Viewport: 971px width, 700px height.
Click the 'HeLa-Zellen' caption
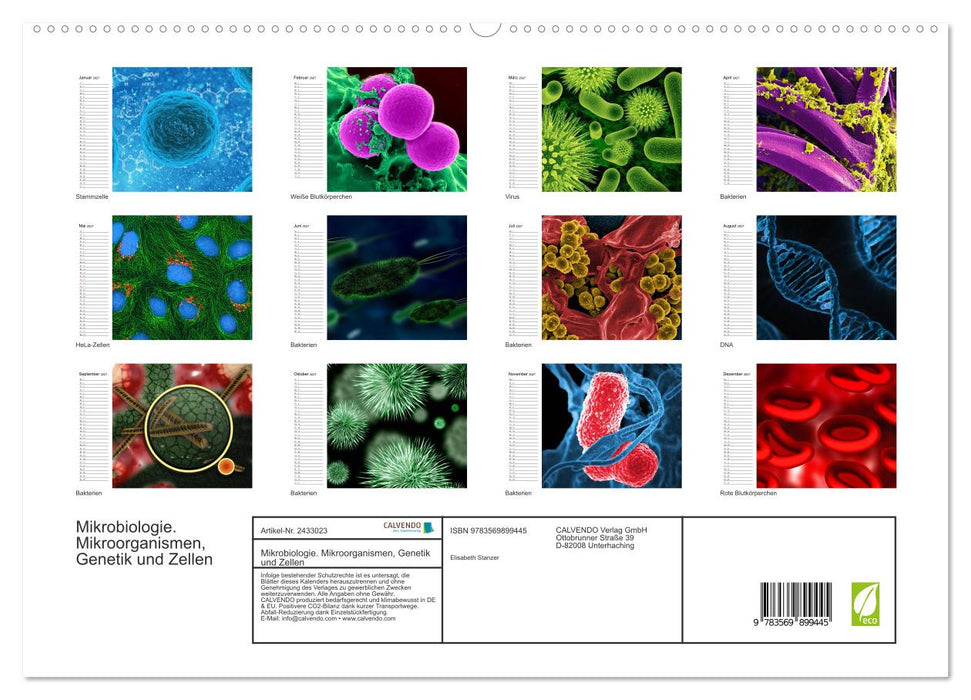[92, 344]
